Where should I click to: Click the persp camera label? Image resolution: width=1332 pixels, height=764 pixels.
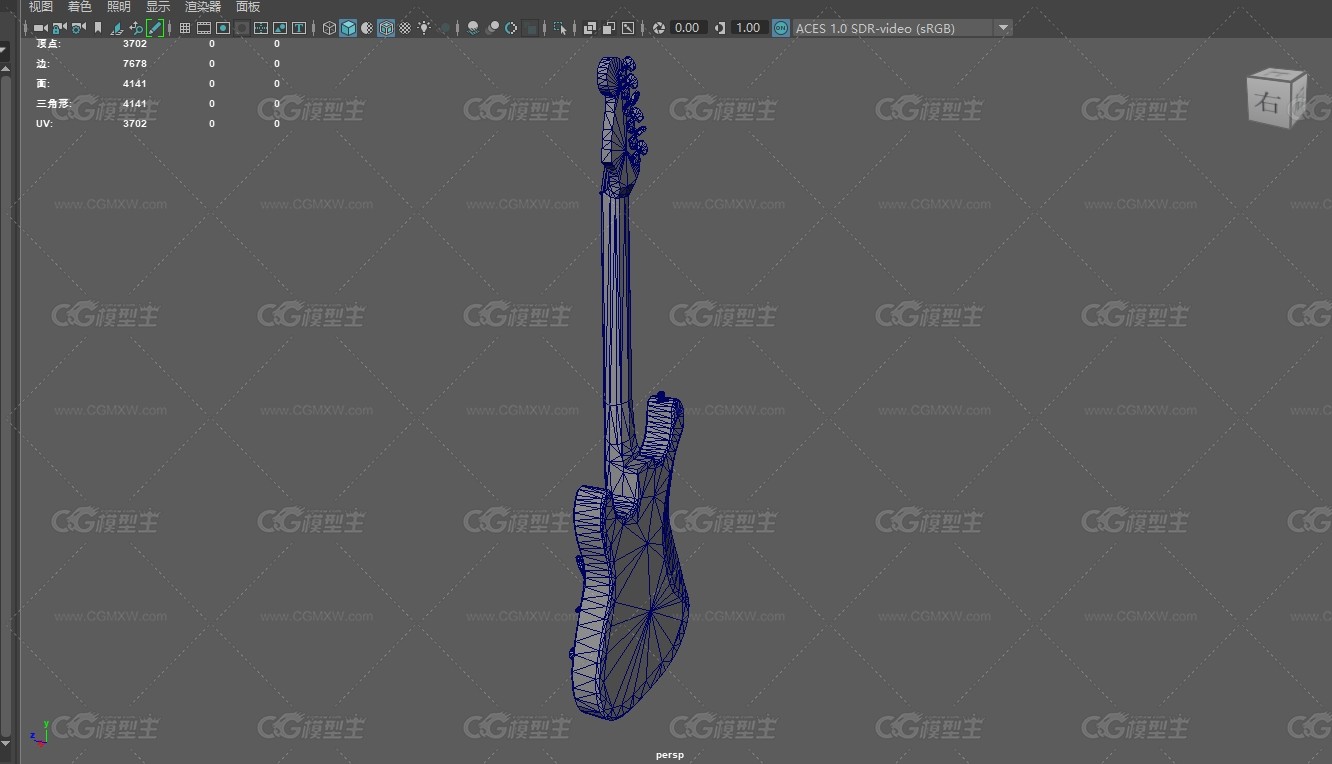670,755
